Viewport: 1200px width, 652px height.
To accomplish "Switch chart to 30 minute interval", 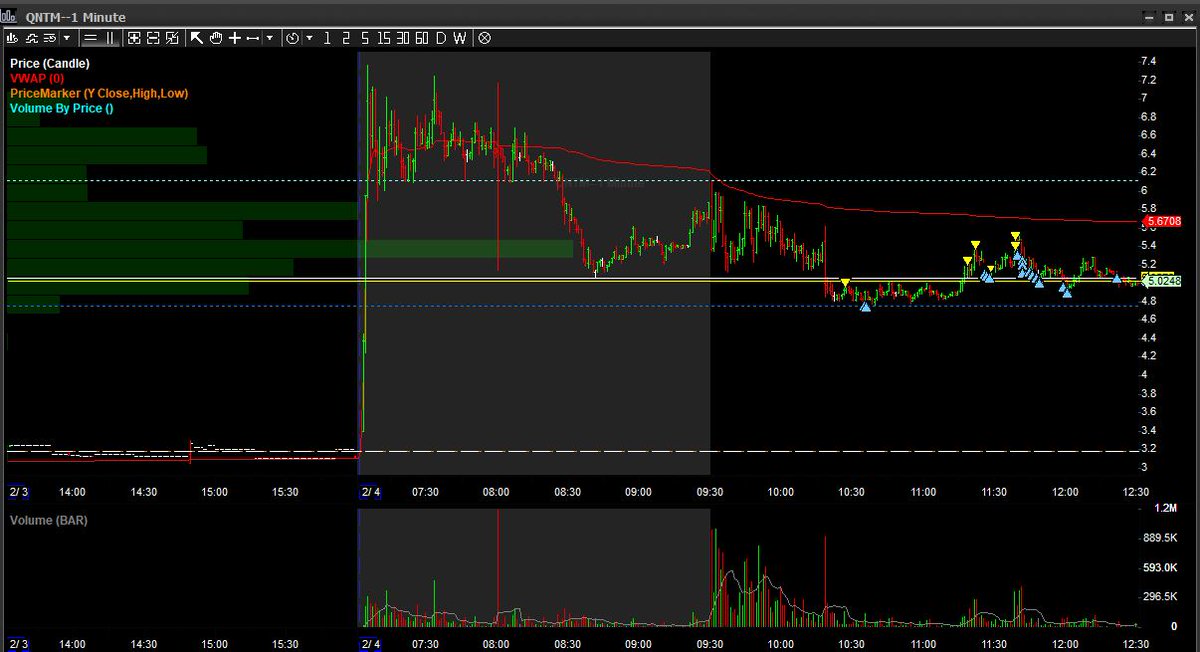I will (403, 38).
